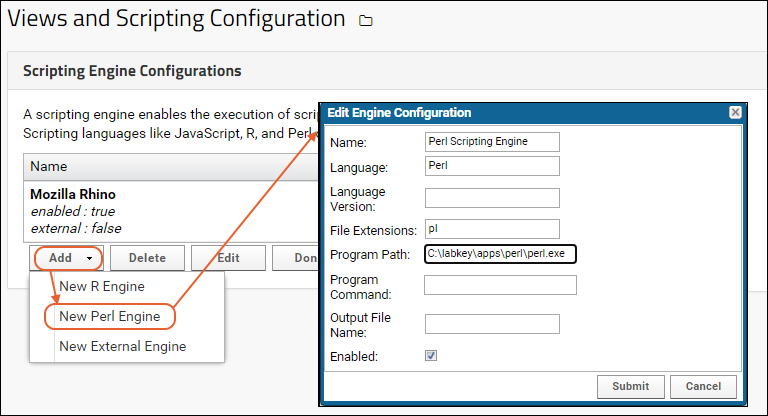Image resolution: width=768 pixels, height=416 pixels.
Task: Focus the Language input field
Action: tap(492, 166)
